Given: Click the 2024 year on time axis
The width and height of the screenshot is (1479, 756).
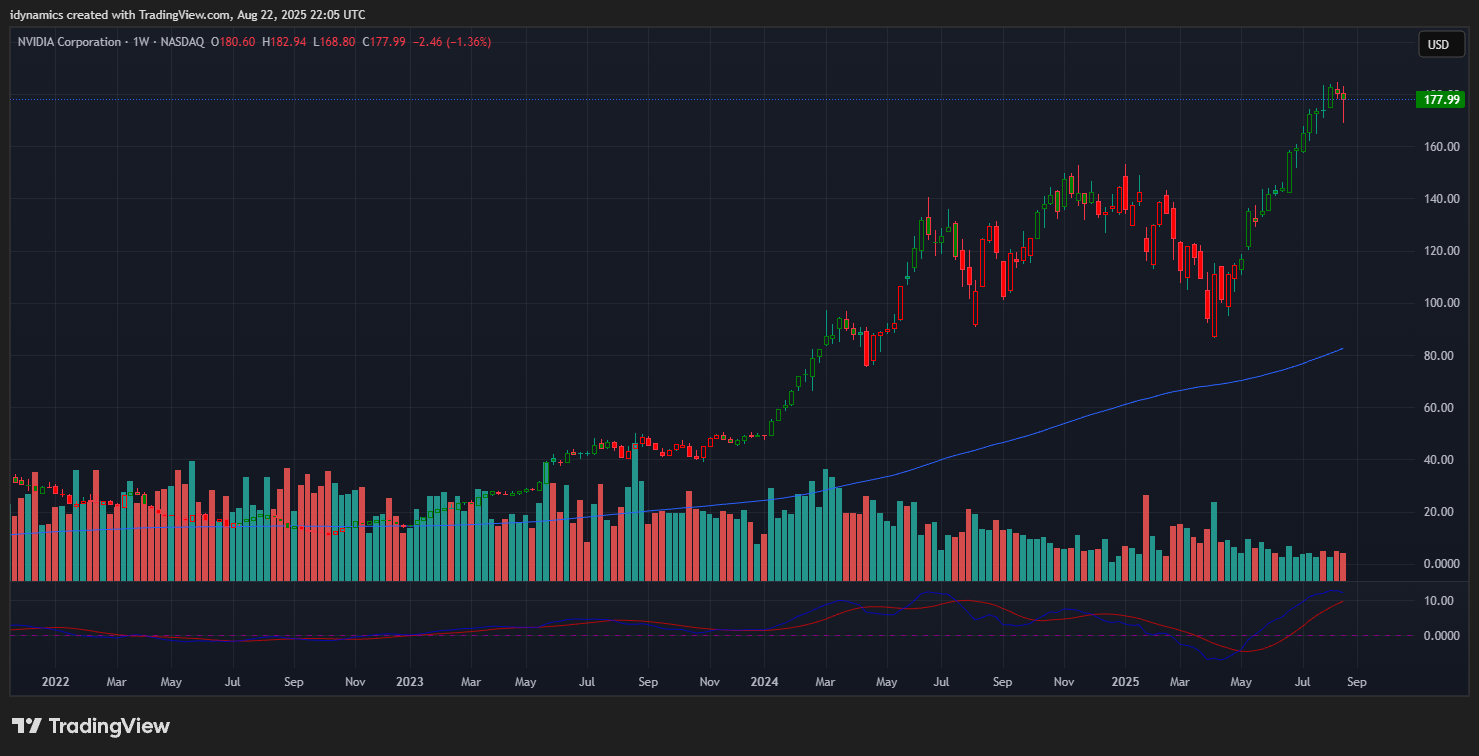Looking at the screenshot, I should pyautogui.click(x=765, y=682).
